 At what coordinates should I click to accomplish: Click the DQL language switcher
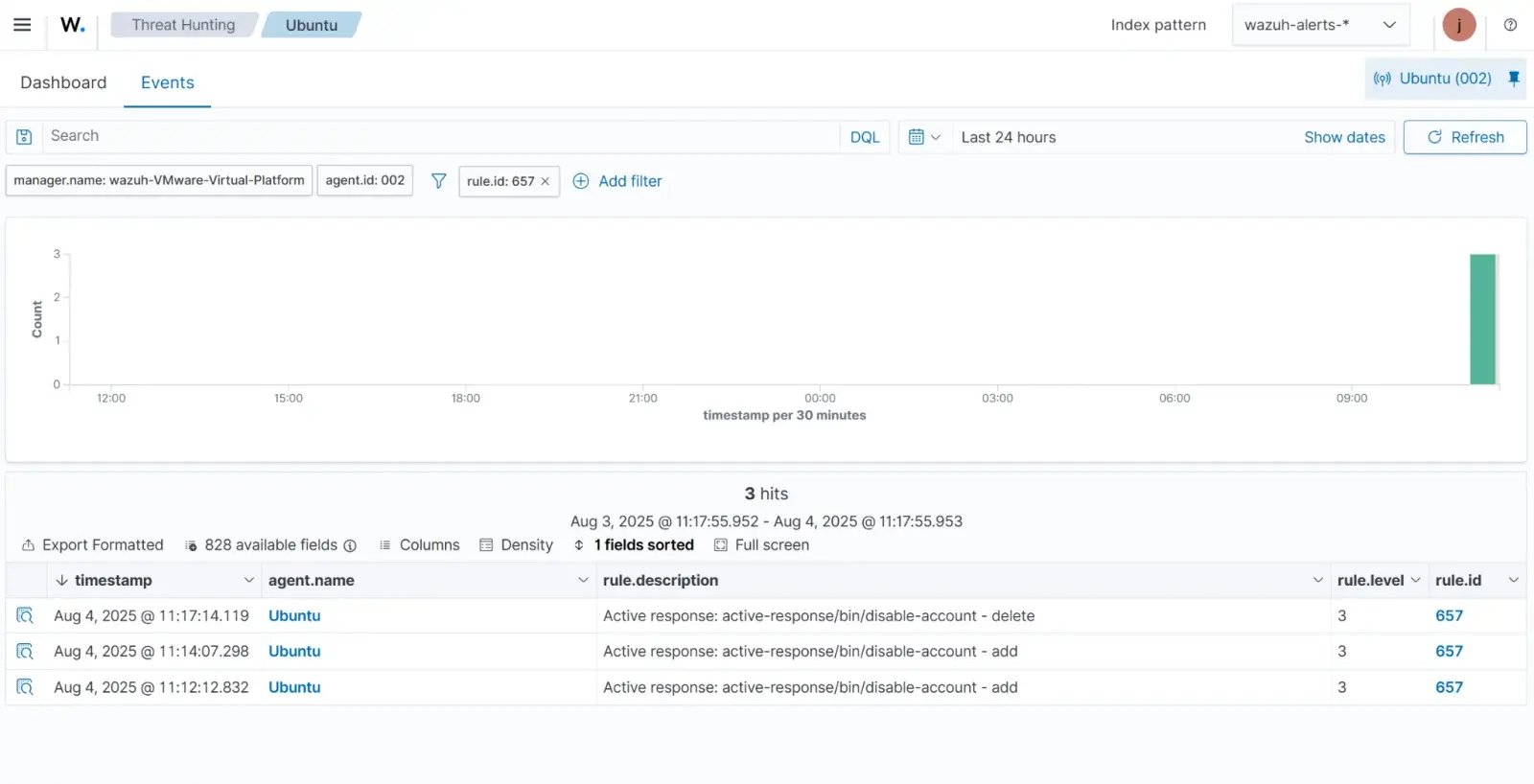pyautogui.click(x=865, y=137)
